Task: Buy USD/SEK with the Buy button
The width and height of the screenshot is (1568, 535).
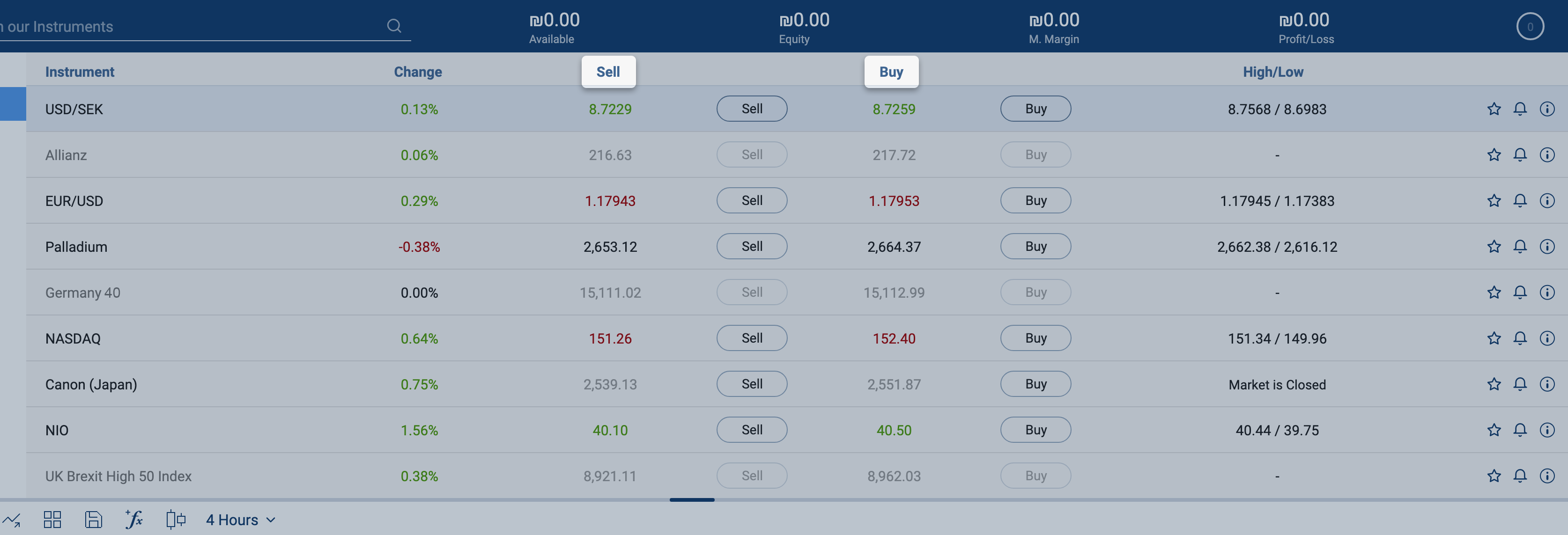Action: 1035,108
